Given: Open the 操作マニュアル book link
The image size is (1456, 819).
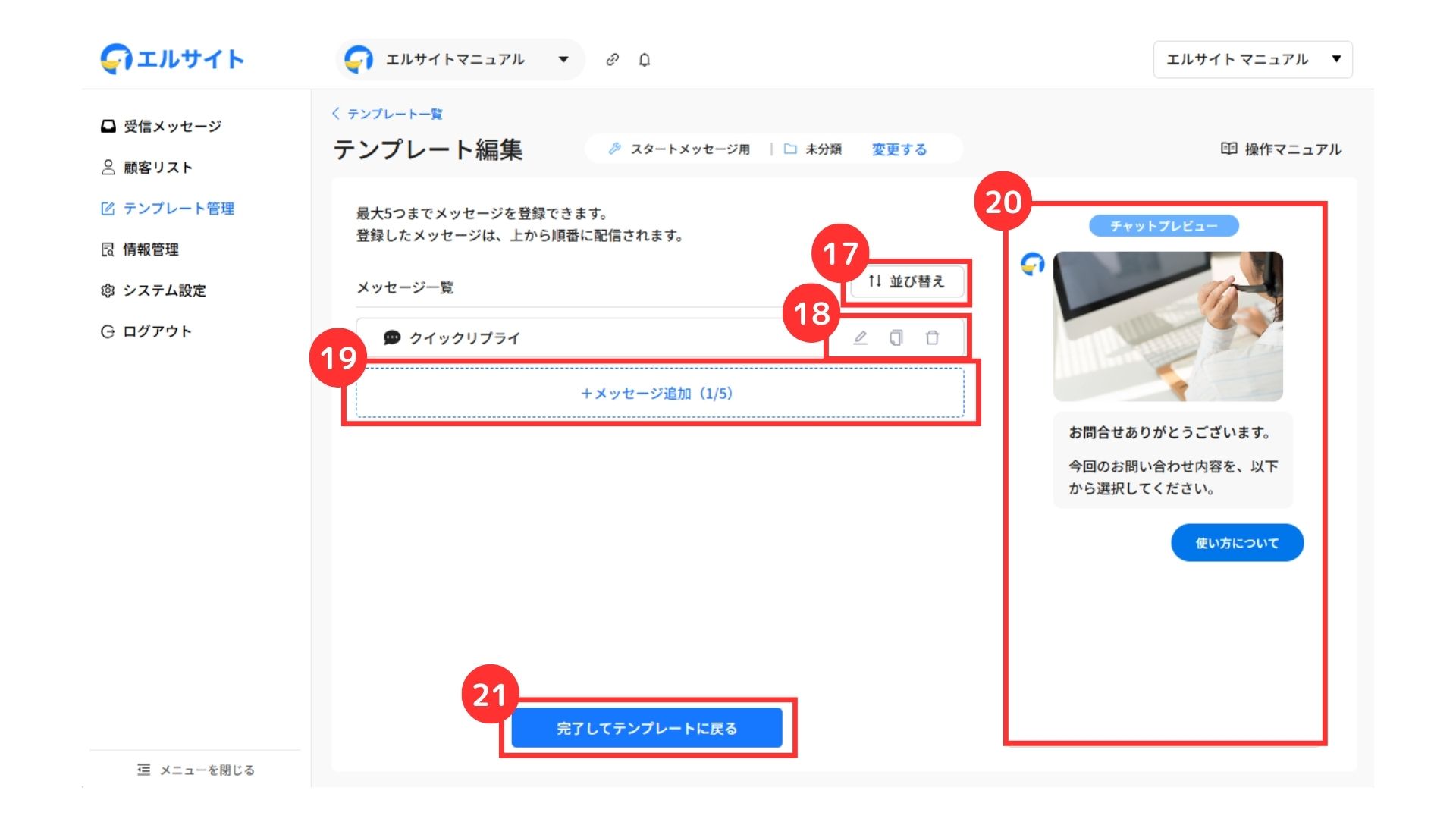Looking at the screenshot, I should coord(1281,149).
